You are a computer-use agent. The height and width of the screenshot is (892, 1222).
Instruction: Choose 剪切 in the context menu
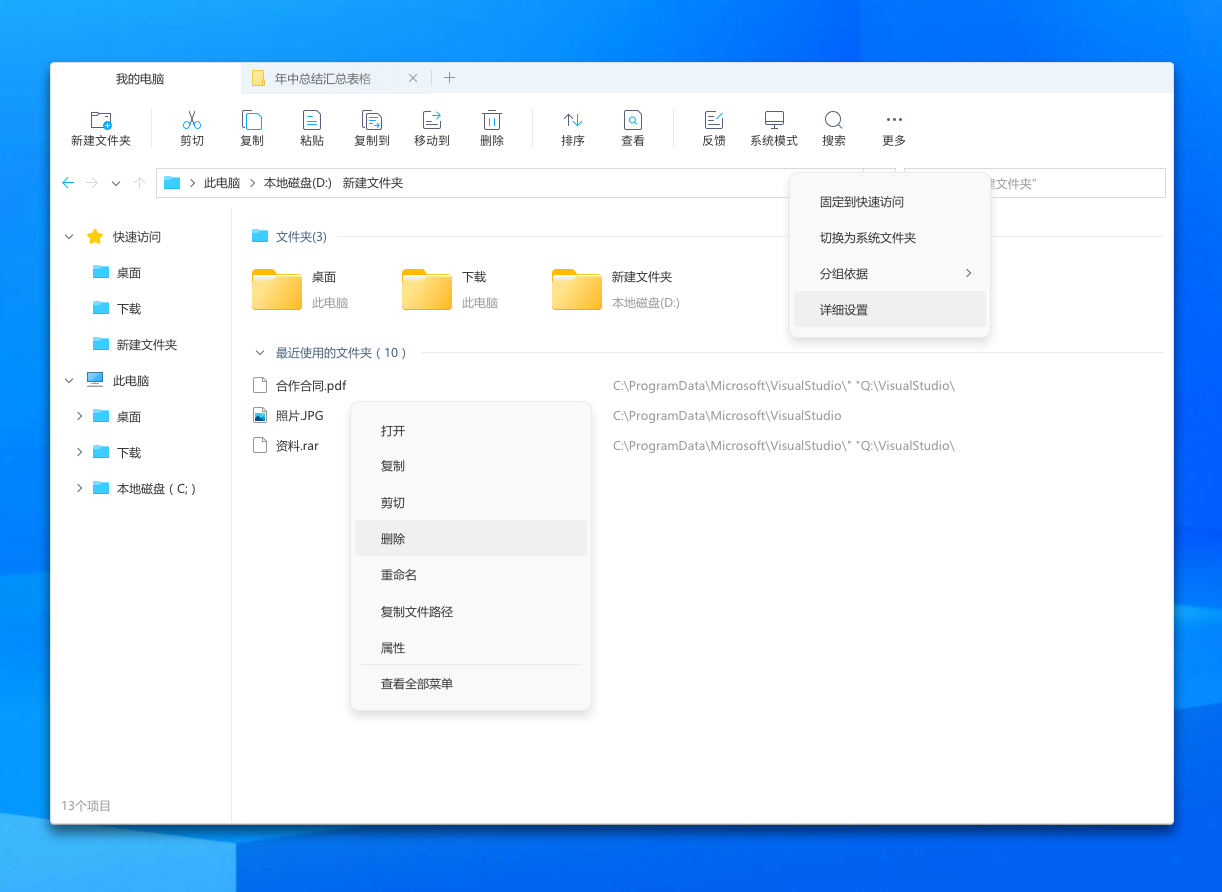tap(471, 502)
